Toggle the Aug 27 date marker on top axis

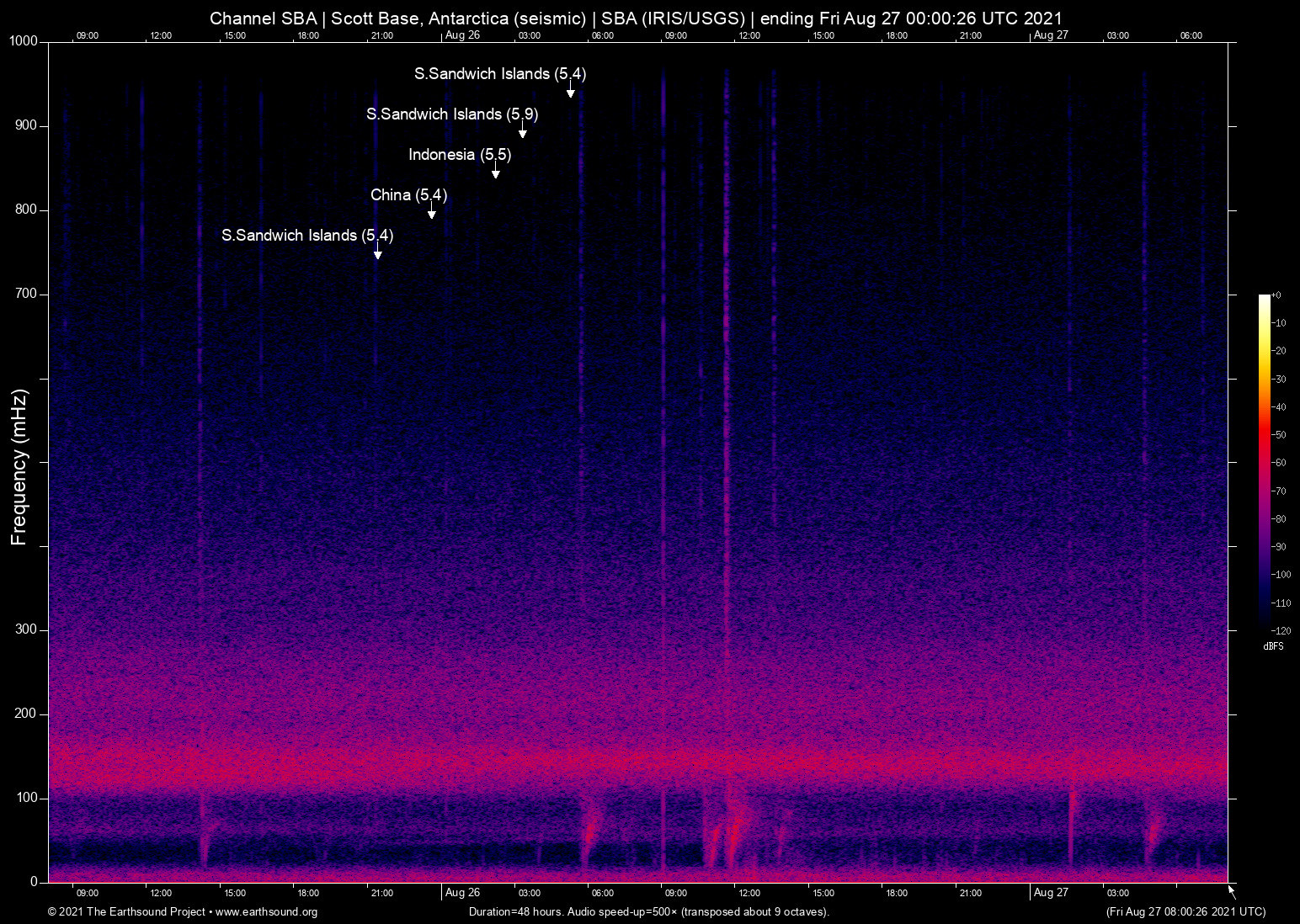pos(1052,35)
